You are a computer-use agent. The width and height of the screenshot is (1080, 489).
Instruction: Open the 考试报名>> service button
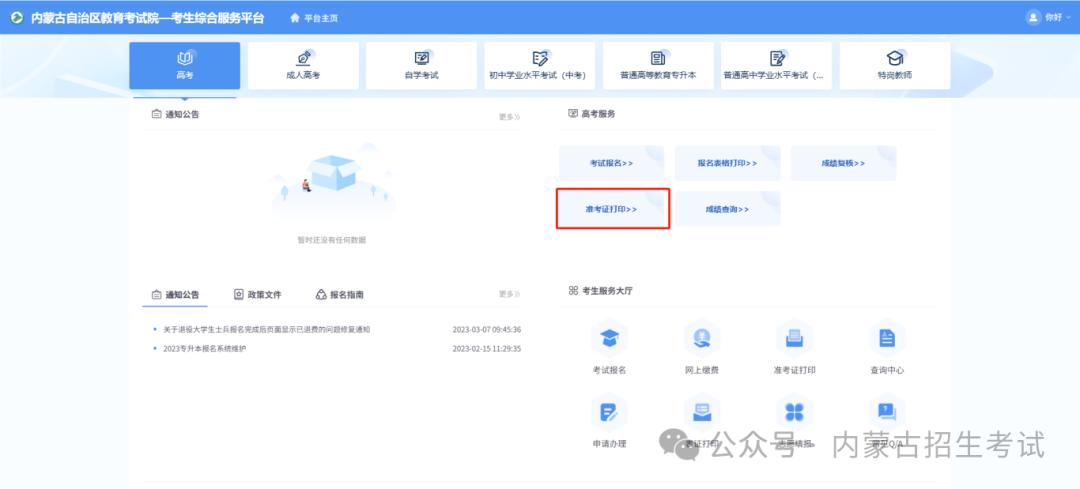(612, 163)
